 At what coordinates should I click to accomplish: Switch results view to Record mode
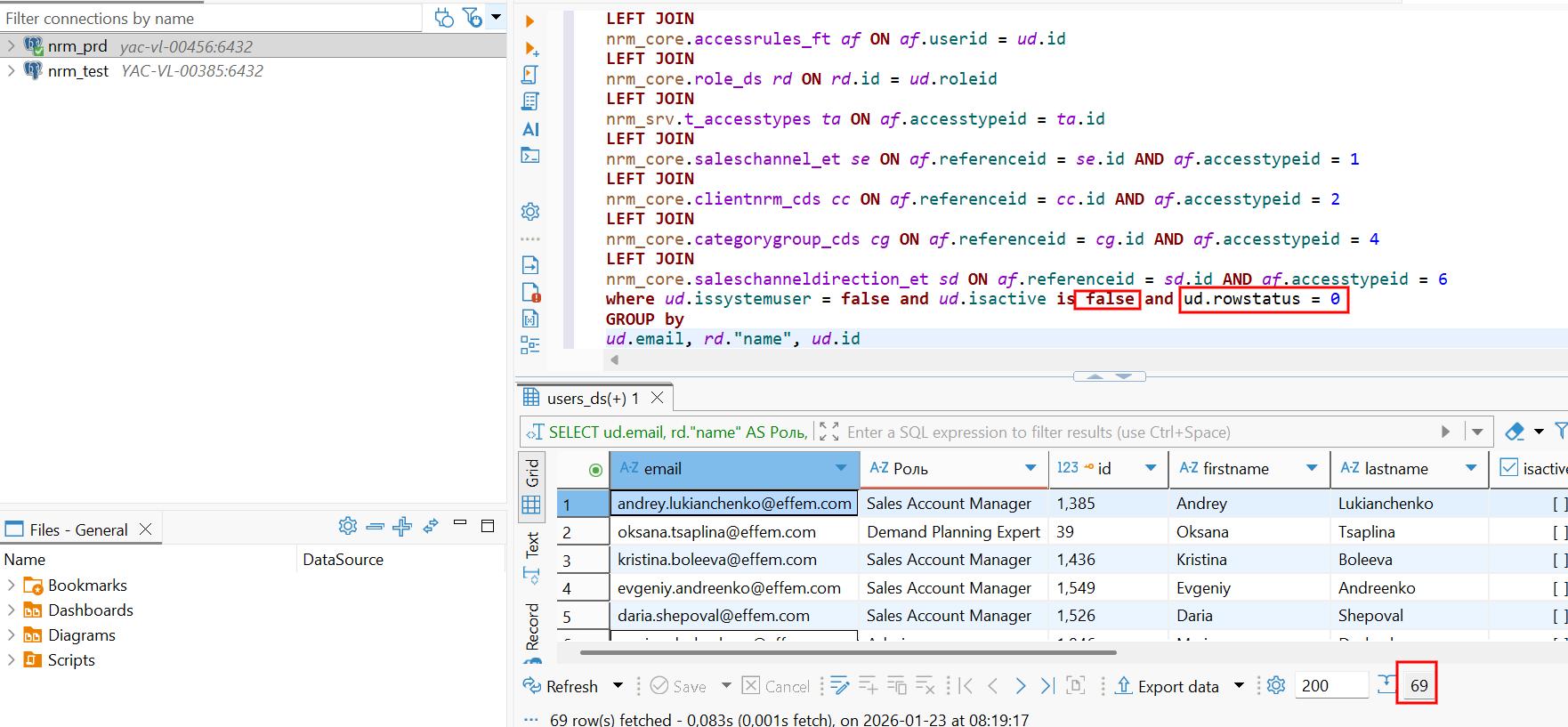click(532, 626)
